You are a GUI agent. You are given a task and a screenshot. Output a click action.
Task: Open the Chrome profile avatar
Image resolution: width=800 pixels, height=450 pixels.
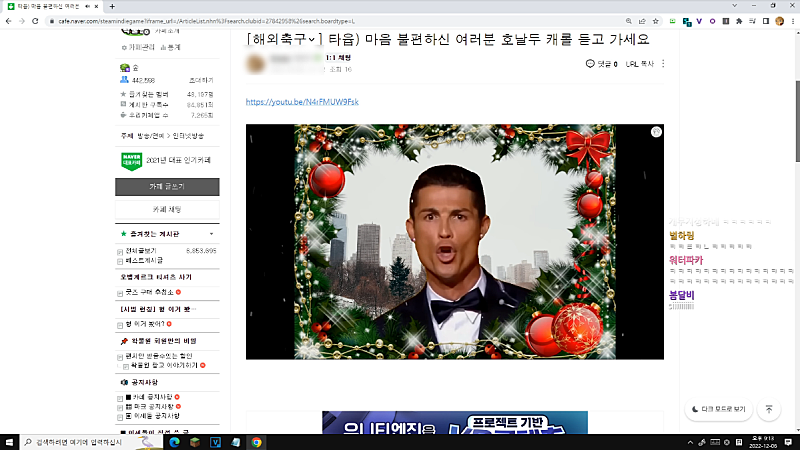point(779,21)
